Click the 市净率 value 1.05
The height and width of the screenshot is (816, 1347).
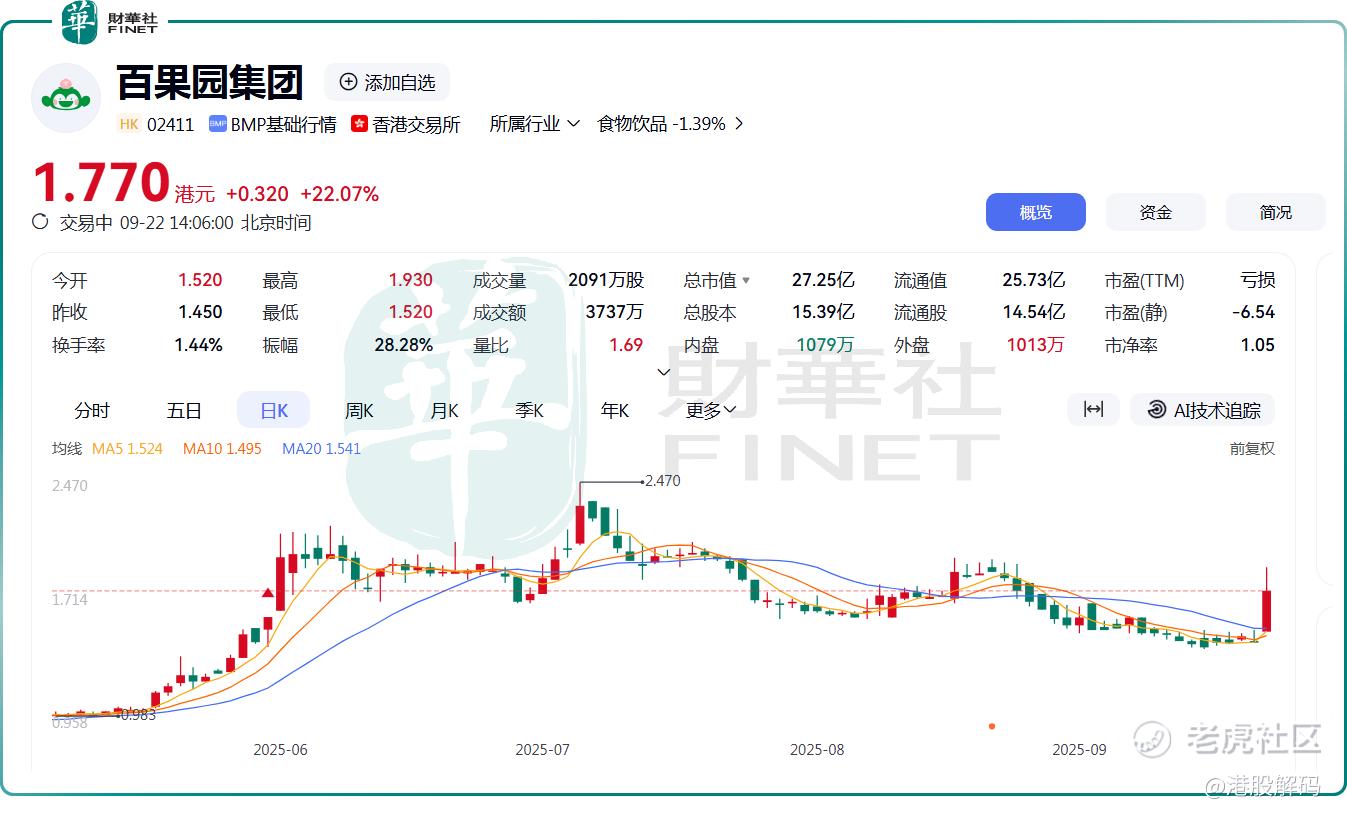click(1258, 345)
